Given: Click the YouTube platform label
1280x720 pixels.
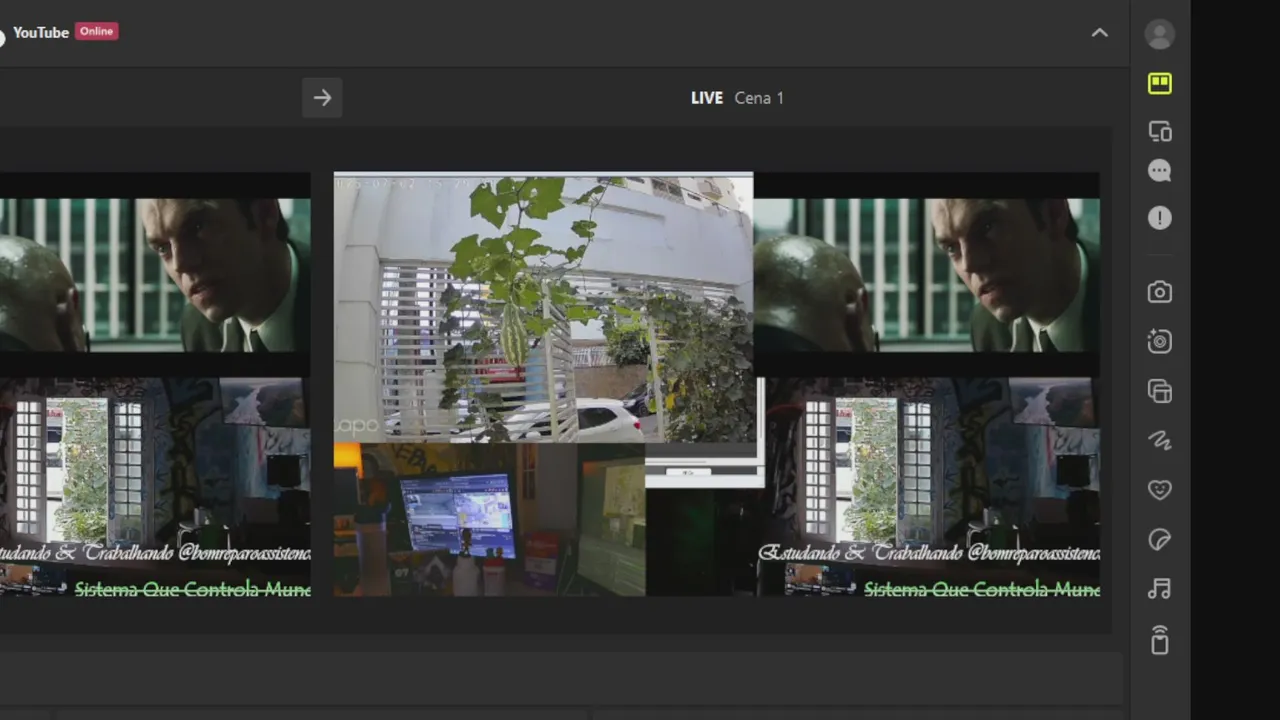Looking at the screenshot, I should [41, 32].
